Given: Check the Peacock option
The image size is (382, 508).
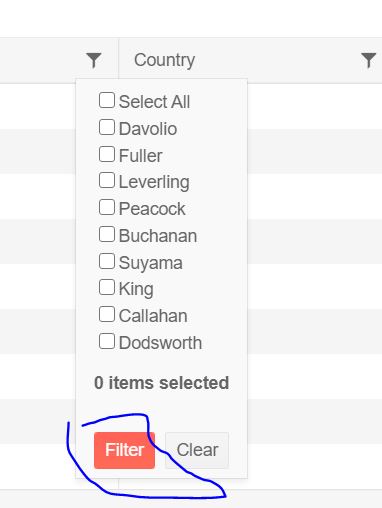Looking at the screenshot, I should click(107, 207).
